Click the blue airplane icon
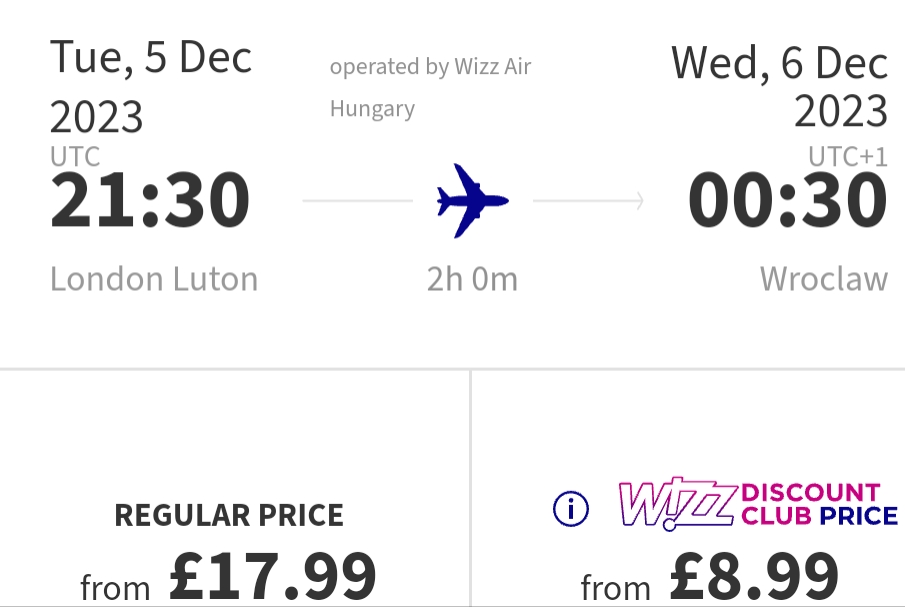905x607 pixels. (x=473, y=201)
